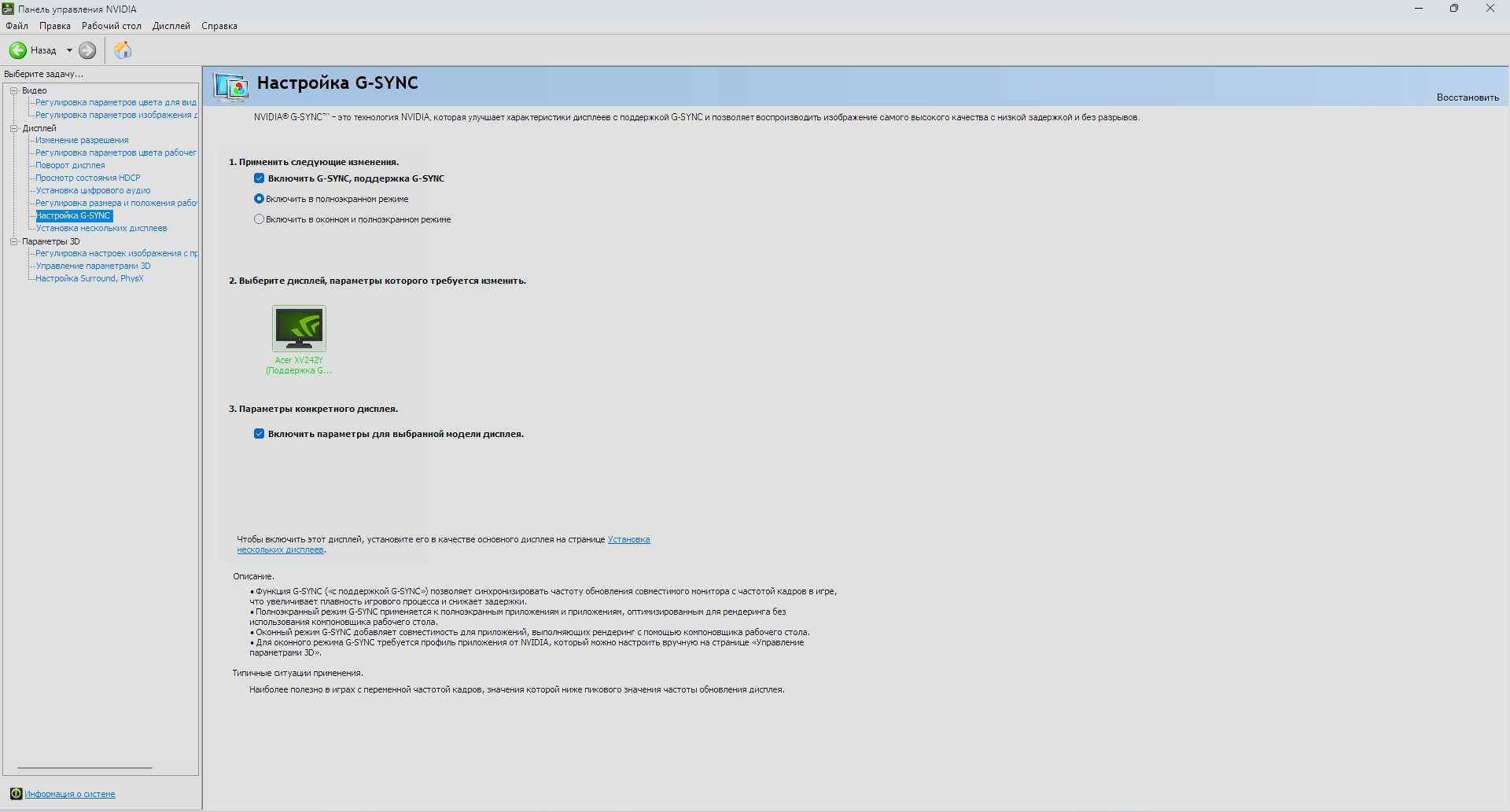The width and height of the screenshot is (1510, 812).
Task: Open Изменение разрешения in task tree
Action: pos(82,140)
